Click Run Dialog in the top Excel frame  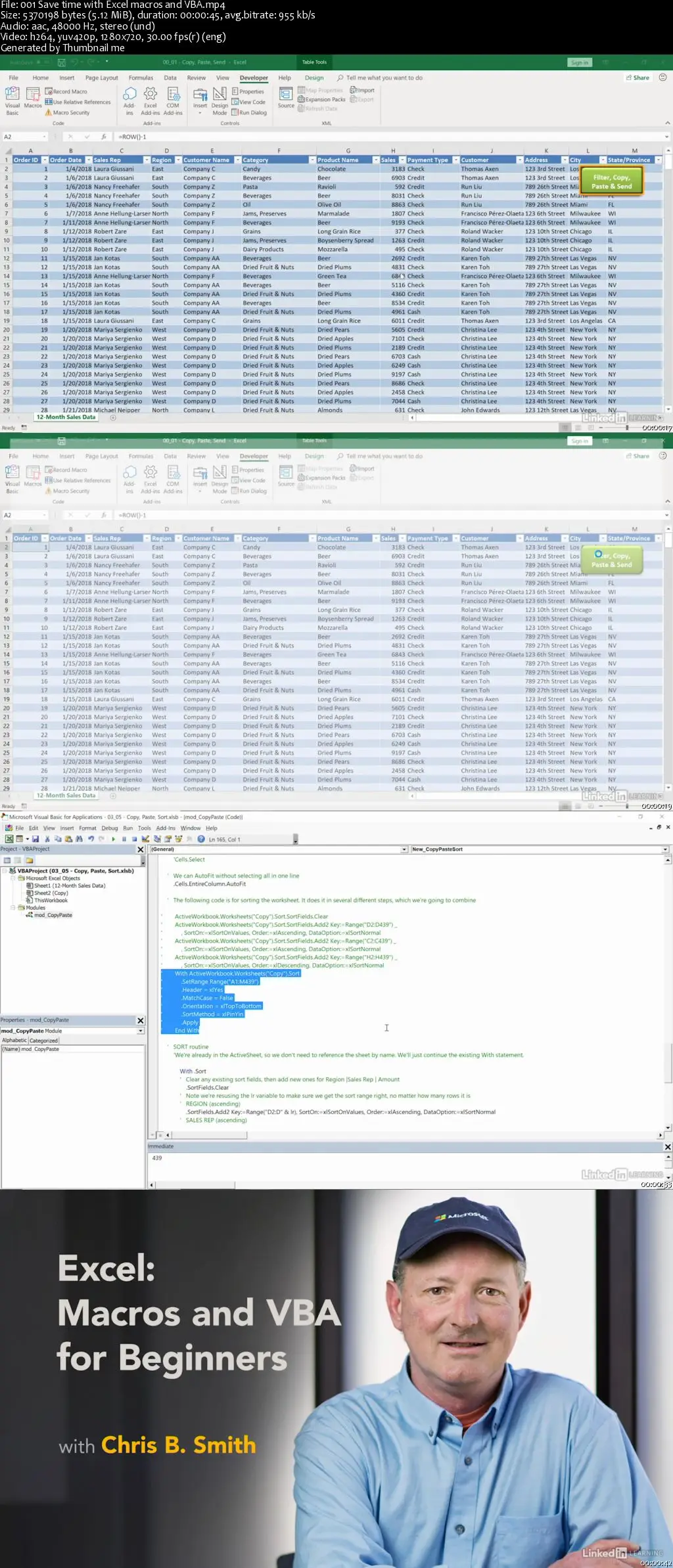coord(249,112)
